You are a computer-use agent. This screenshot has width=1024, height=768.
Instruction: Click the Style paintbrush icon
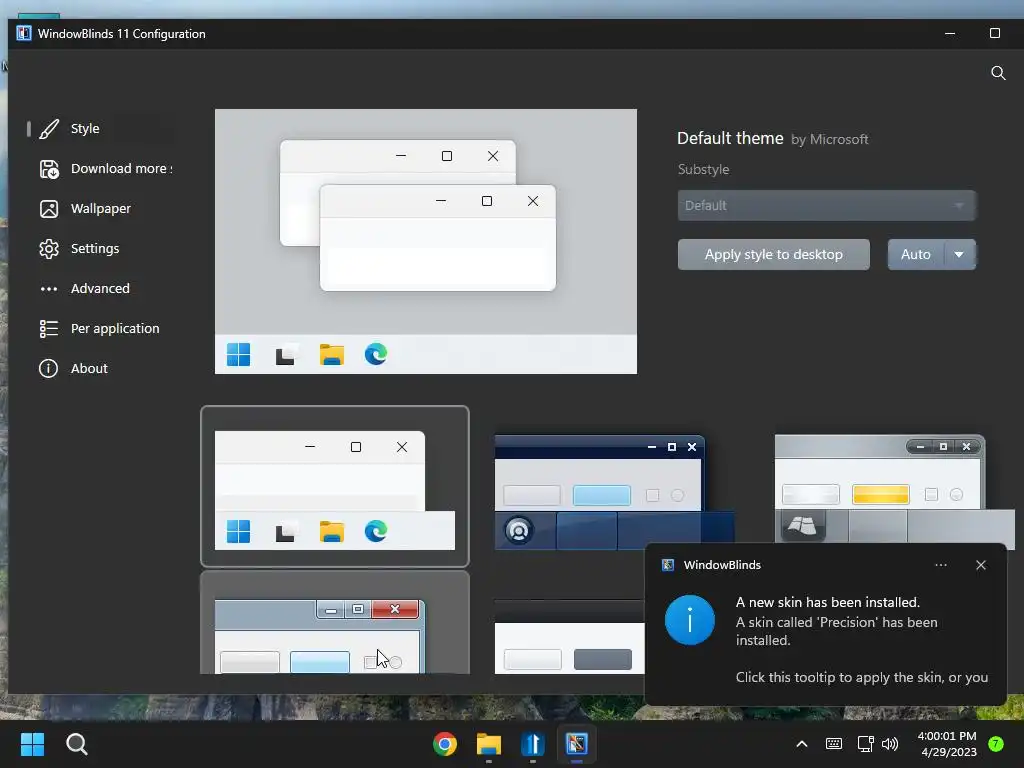(x=49, y=129)
